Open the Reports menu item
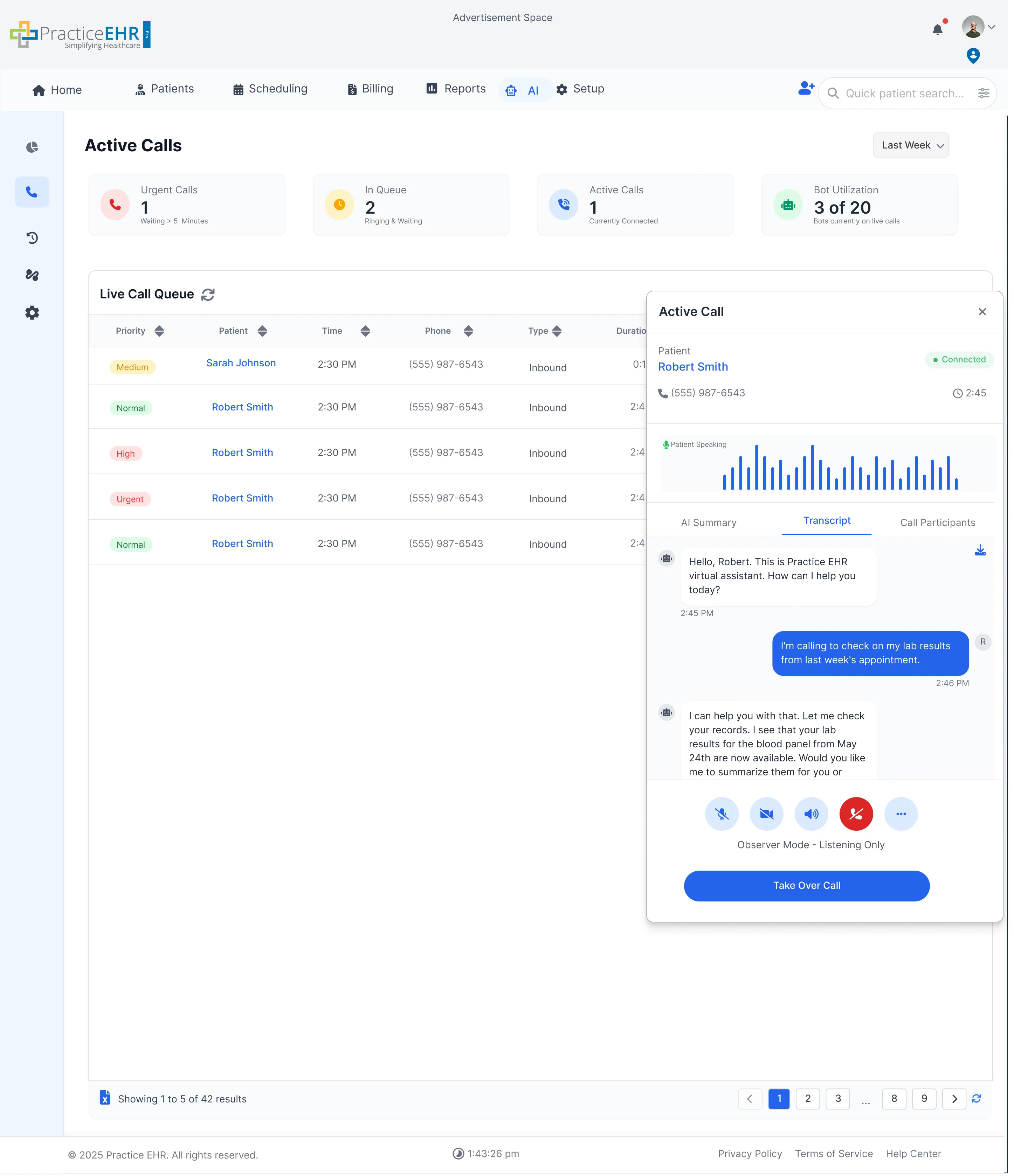This screenshot has height=1176, width=1014. point(455,89)
